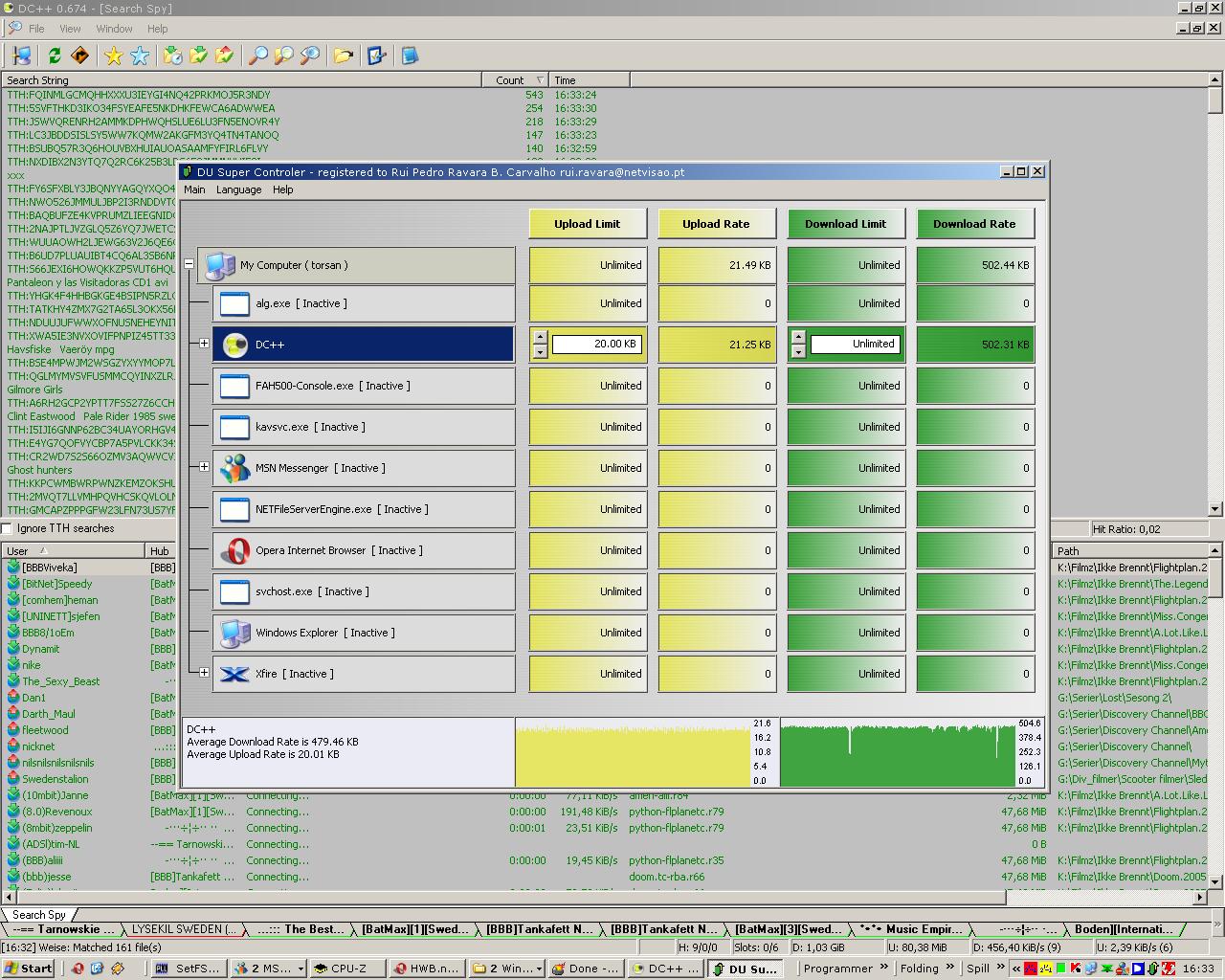Click the Download Rate column button
Screen dimensions: 1225x980
(974, 224)
